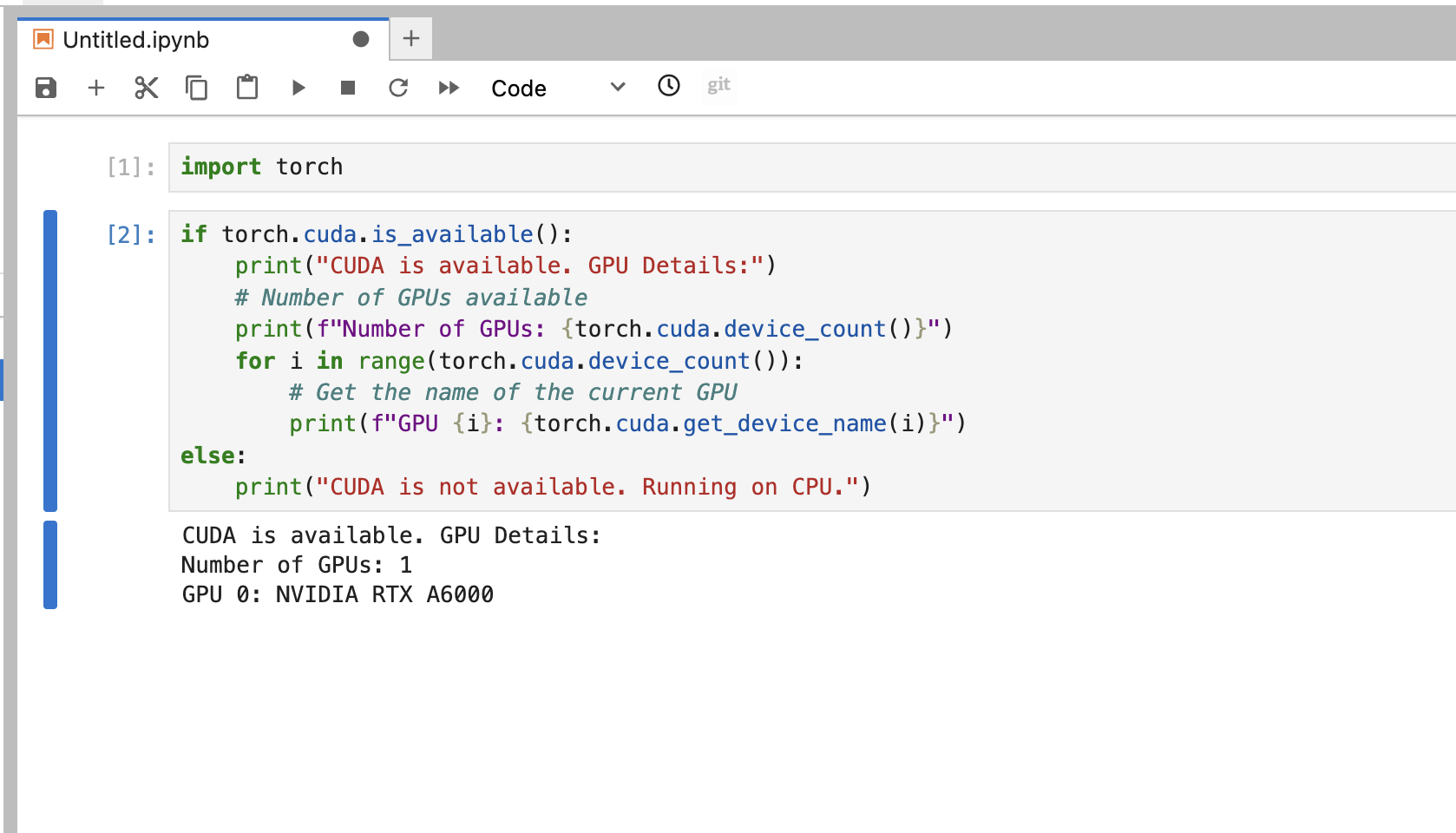Click the clock icon in toolbar
The width and height of the screenshot is (1456, 833).
click(669, 85)
